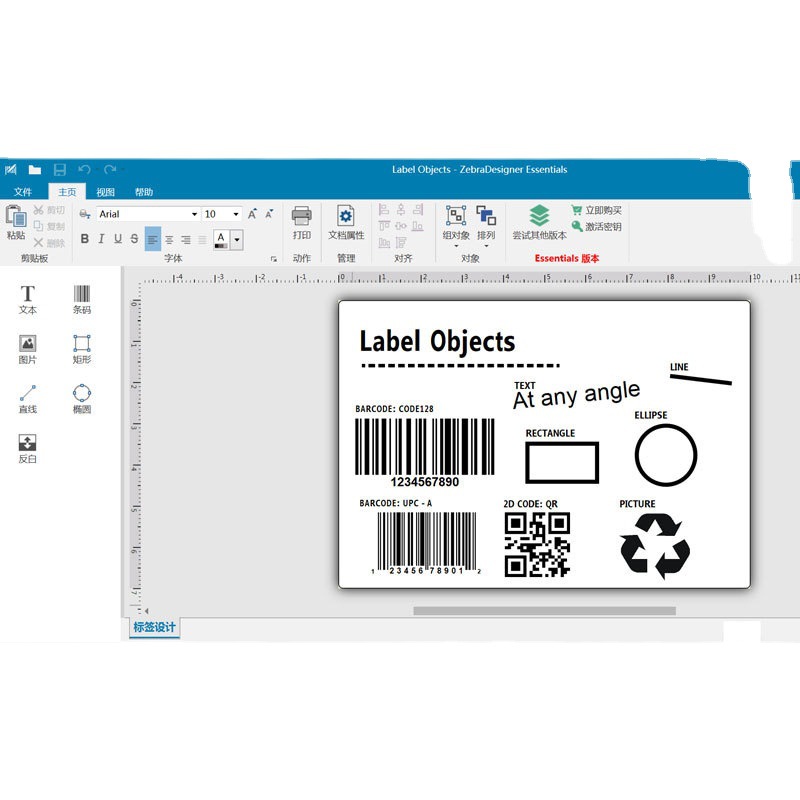Open Document Properties (文档属性) gear icon
The height and width of the screenshot is (800, 800).
pyautogui.click(x=346, y=216)
